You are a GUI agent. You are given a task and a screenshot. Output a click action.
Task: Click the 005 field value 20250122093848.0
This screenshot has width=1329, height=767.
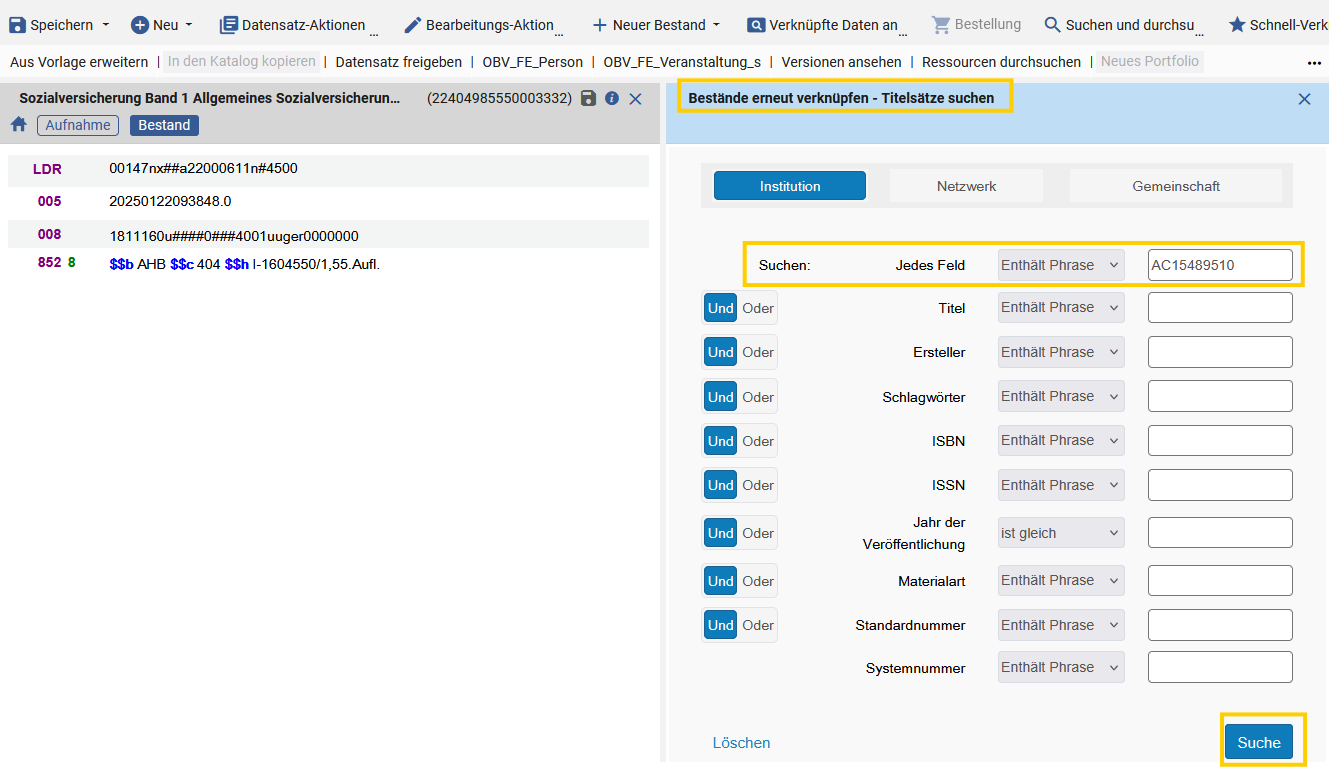click(x=170, y=201)
